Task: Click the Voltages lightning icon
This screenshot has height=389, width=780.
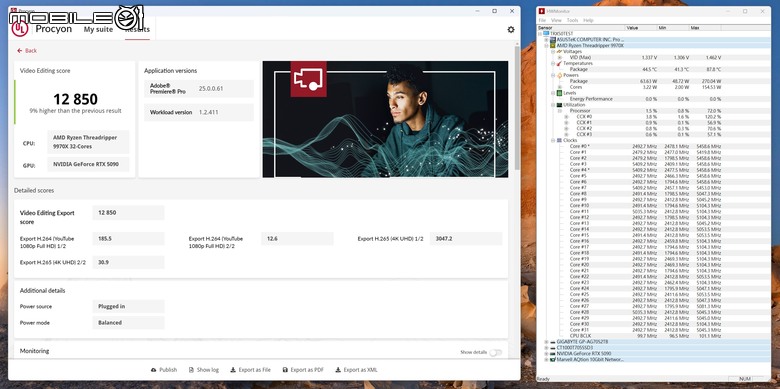Action: tap(559, 51)
